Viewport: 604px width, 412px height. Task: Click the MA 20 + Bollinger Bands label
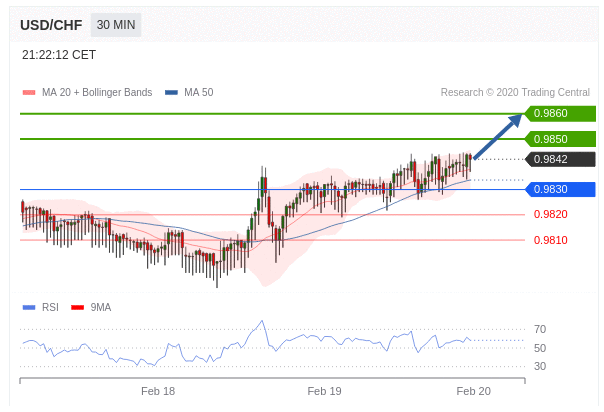point(97,92)
